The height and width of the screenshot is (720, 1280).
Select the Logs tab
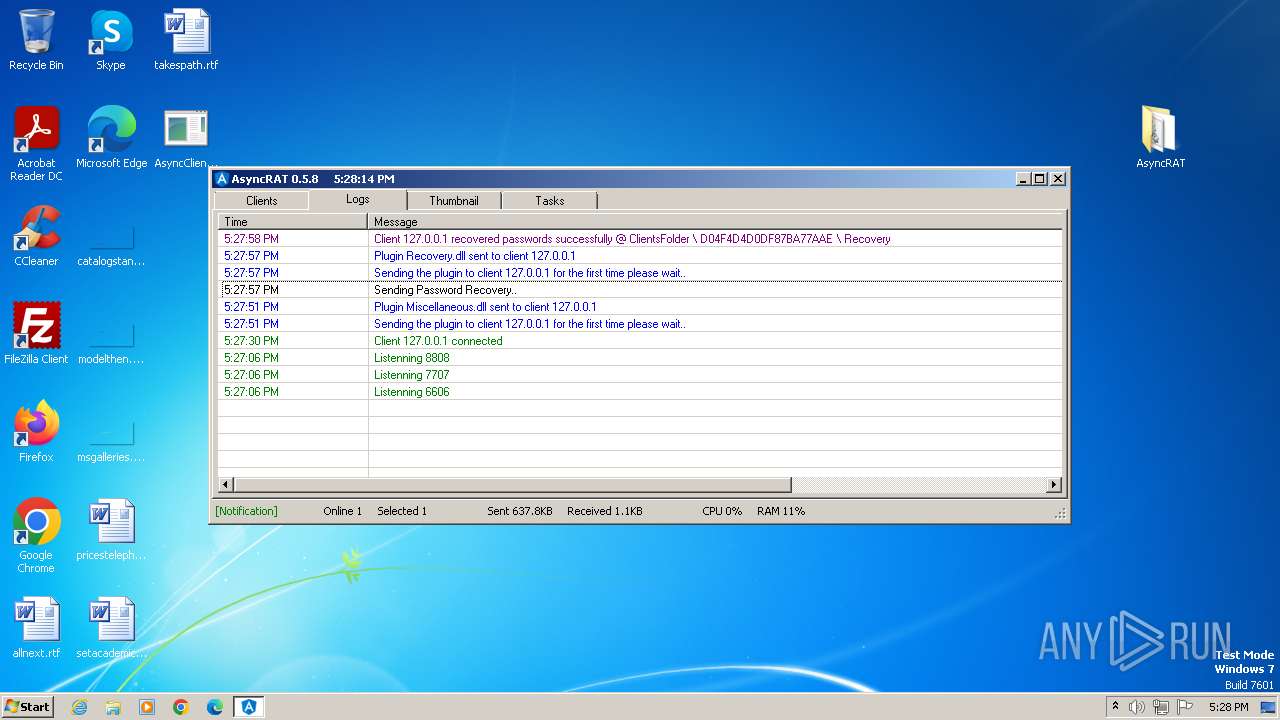[x=358, y=199]
